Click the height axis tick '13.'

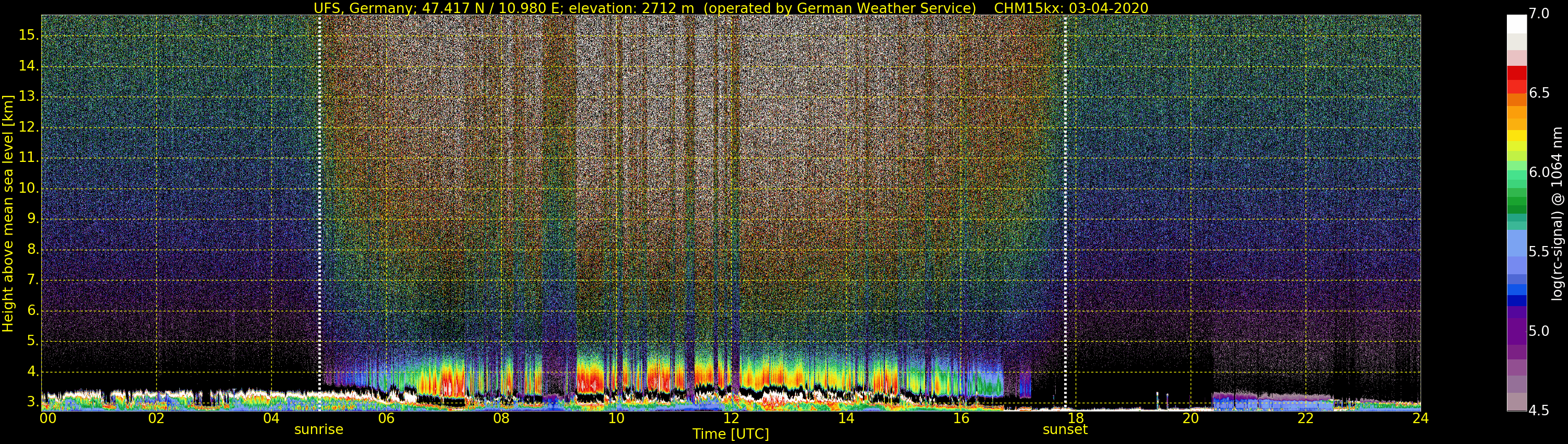coord(29,97)
